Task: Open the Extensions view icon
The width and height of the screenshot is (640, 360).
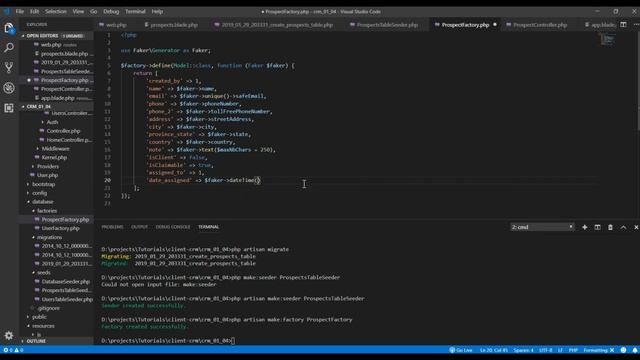Action: (x=9, y=108)
